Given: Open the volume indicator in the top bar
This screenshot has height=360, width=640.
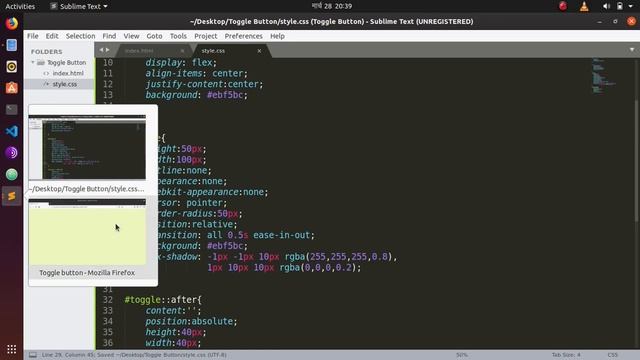Looking at the screenshot, I should pos(606,6).
